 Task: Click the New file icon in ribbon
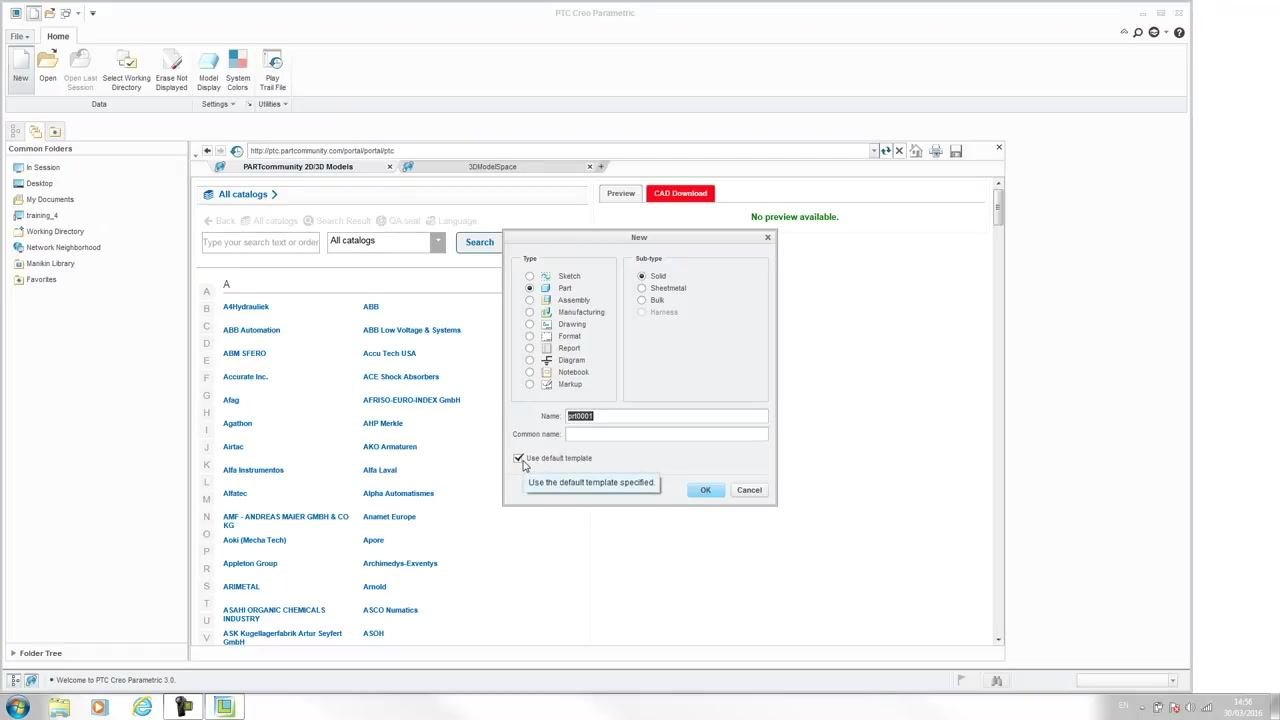tap(20, 68)
